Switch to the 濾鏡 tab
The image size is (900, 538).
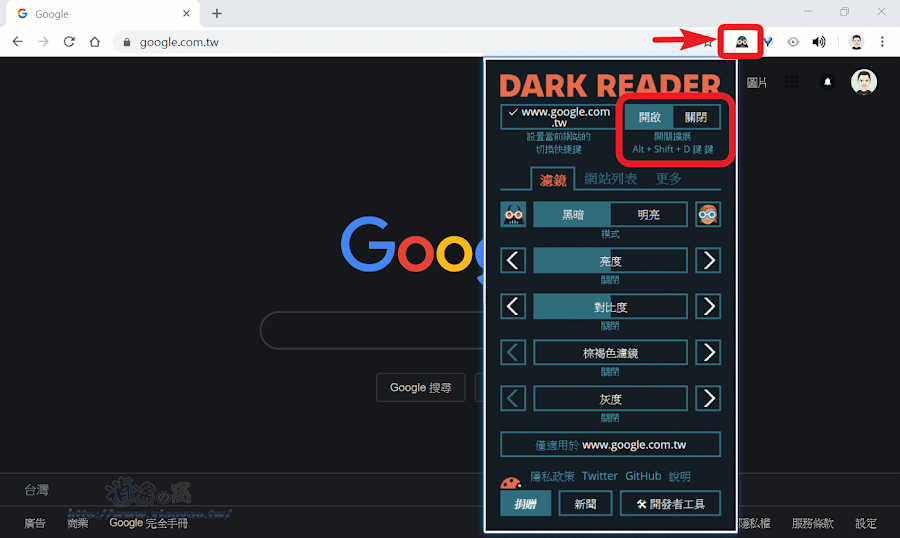[553, 180]
